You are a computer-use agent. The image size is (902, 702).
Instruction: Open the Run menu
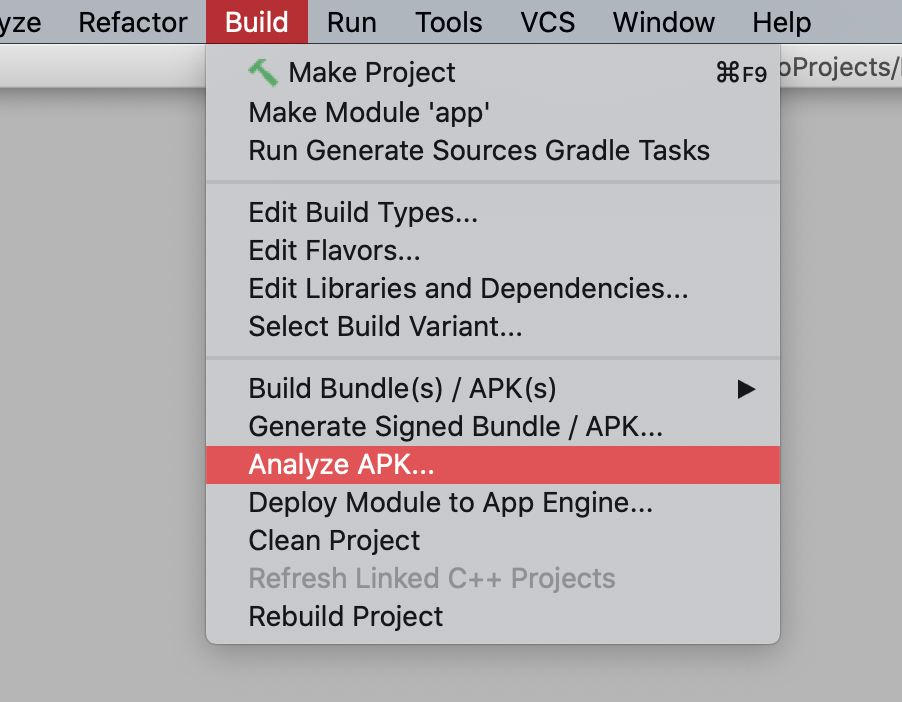click(352, 22)
